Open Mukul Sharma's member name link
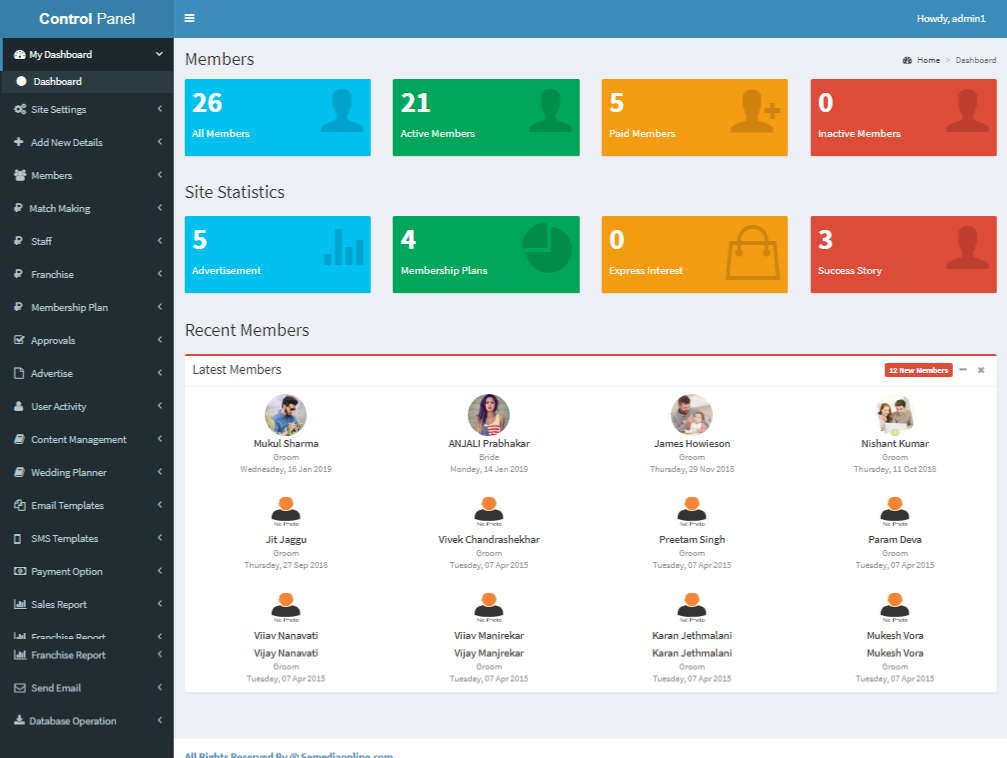 [x=286, y=443]
